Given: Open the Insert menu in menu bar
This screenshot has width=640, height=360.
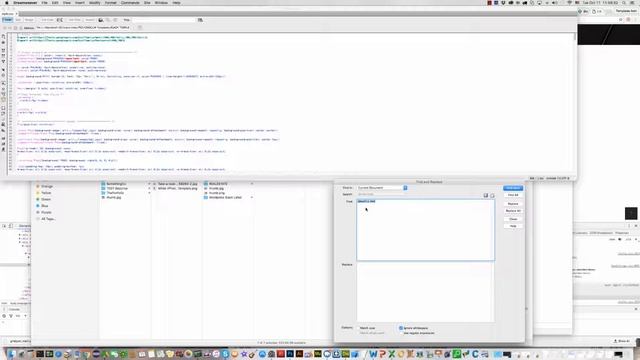Looking at the screenshot, I should (x=80, y=3).
